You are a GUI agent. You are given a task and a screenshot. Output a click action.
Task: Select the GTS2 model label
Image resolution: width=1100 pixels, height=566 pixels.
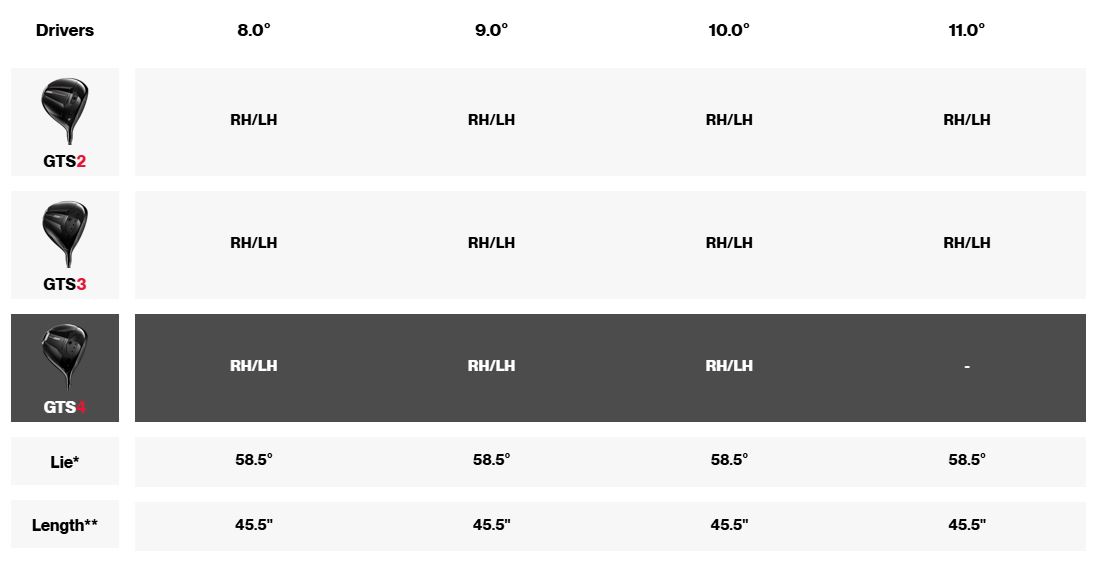click(x=65, y=161)
